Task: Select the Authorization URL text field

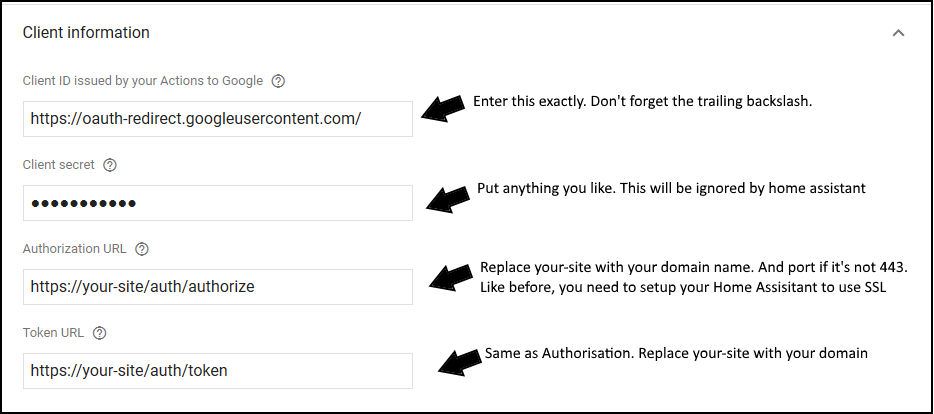Action: click(217, 287)
